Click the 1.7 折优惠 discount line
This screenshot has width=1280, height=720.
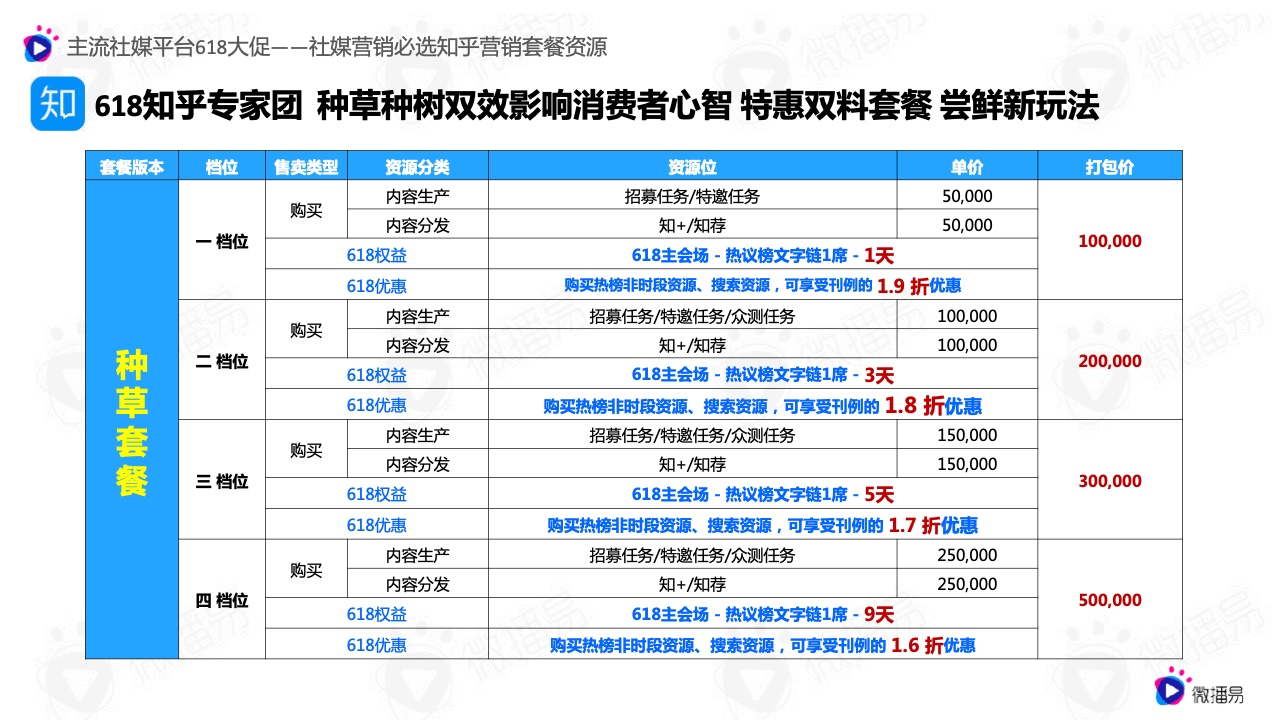(x=762, y=525)
